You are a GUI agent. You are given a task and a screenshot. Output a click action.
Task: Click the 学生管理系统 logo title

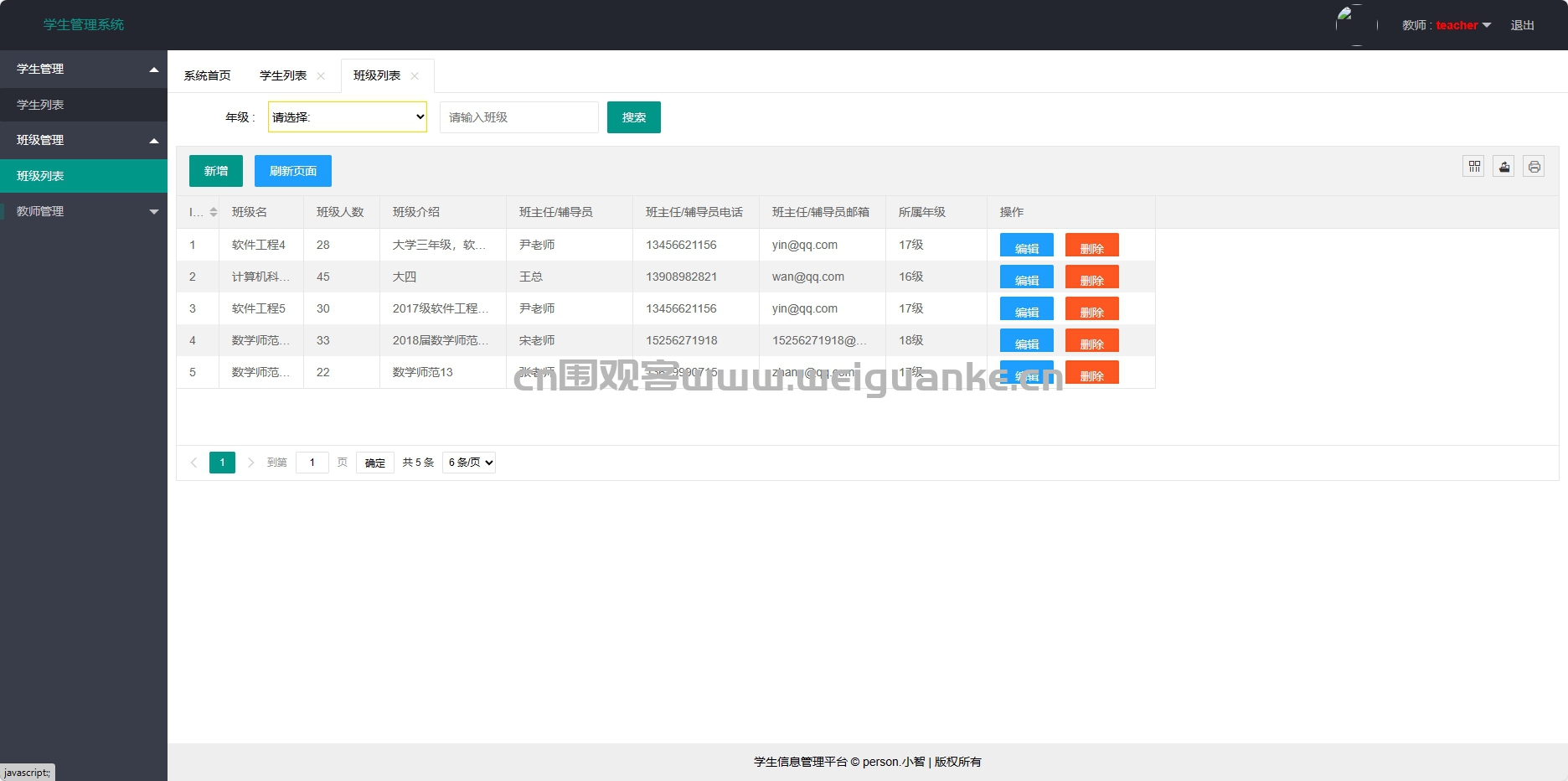tap(84, 25)
